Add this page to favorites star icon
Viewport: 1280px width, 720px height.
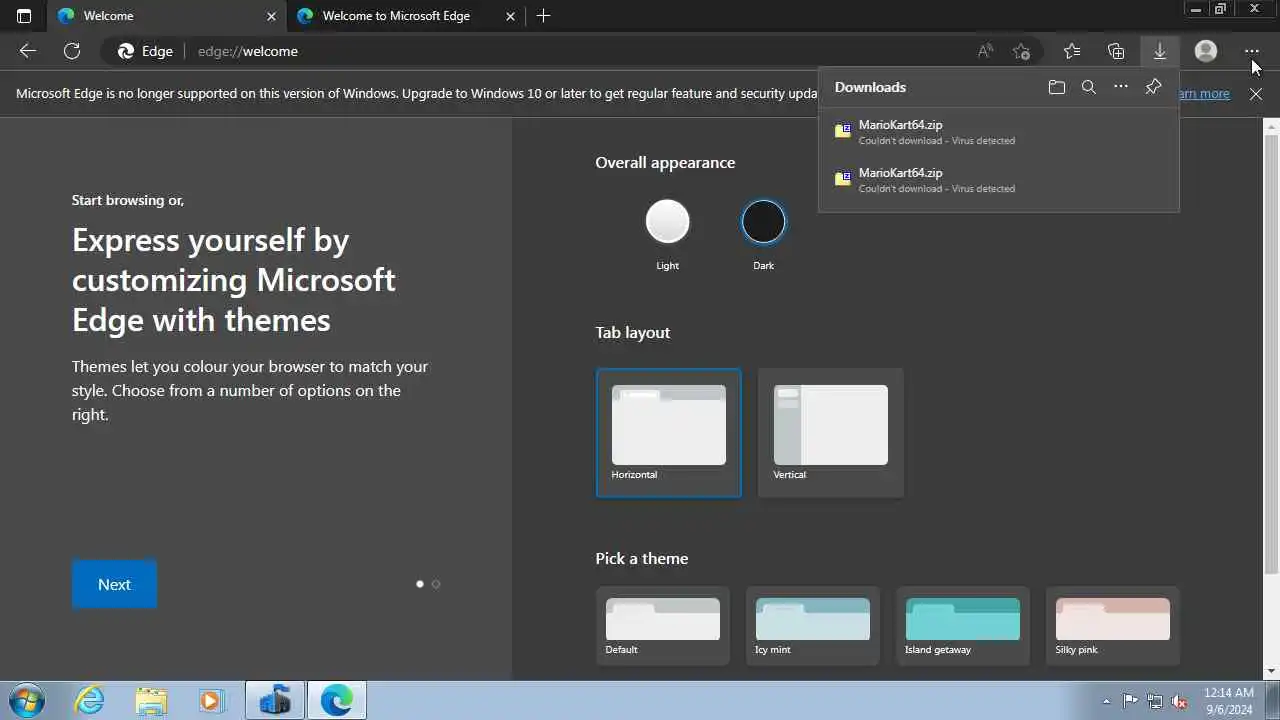click(1021, 51)
